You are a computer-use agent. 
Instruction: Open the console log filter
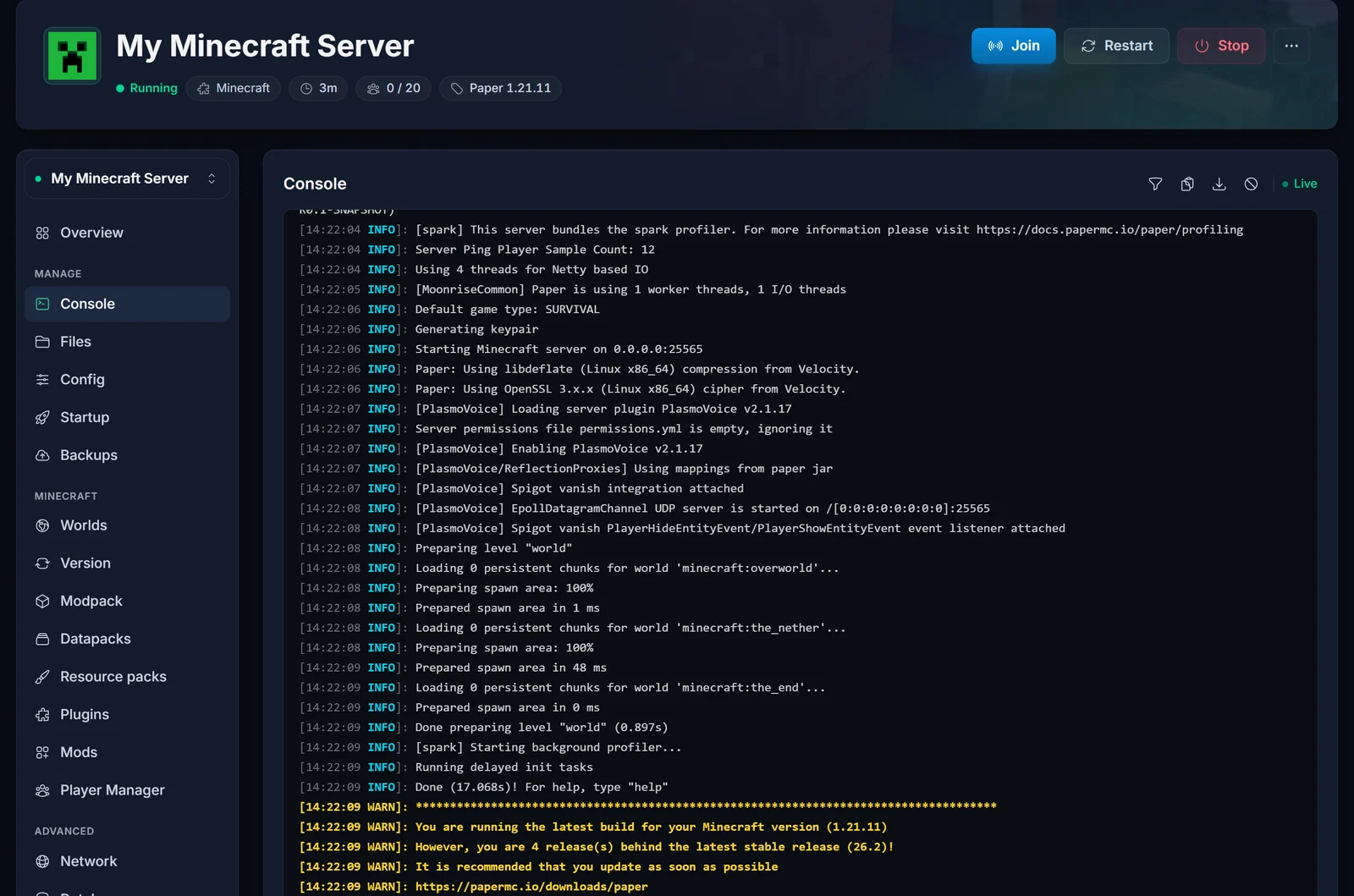pyautogui.click(x=1155, y=184)
